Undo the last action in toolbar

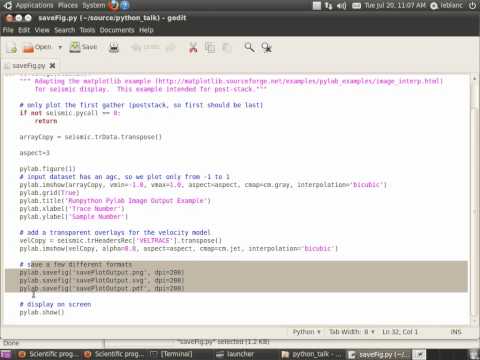pyautogui.click(x=145, y=48)
